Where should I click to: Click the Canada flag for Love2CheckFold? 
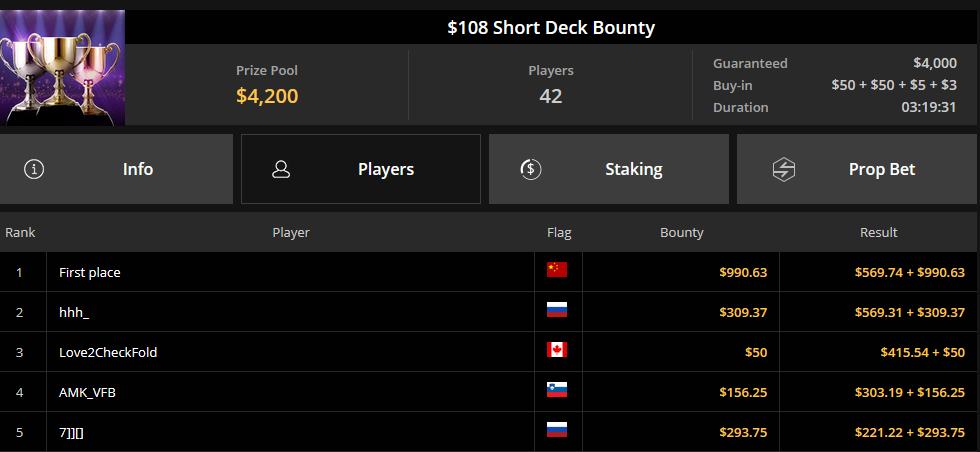557,349
